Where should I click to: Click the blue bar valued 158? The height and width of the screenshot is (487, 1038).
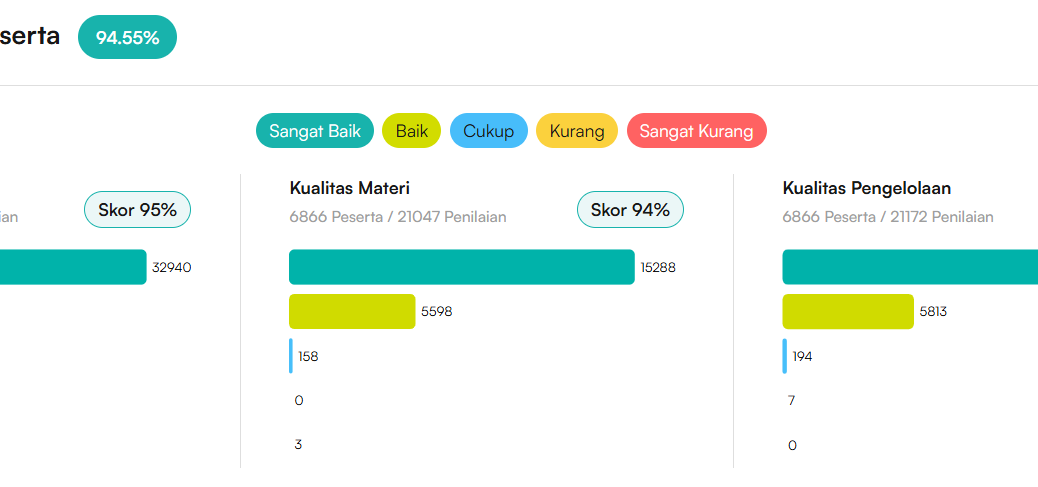coord(291,356)
